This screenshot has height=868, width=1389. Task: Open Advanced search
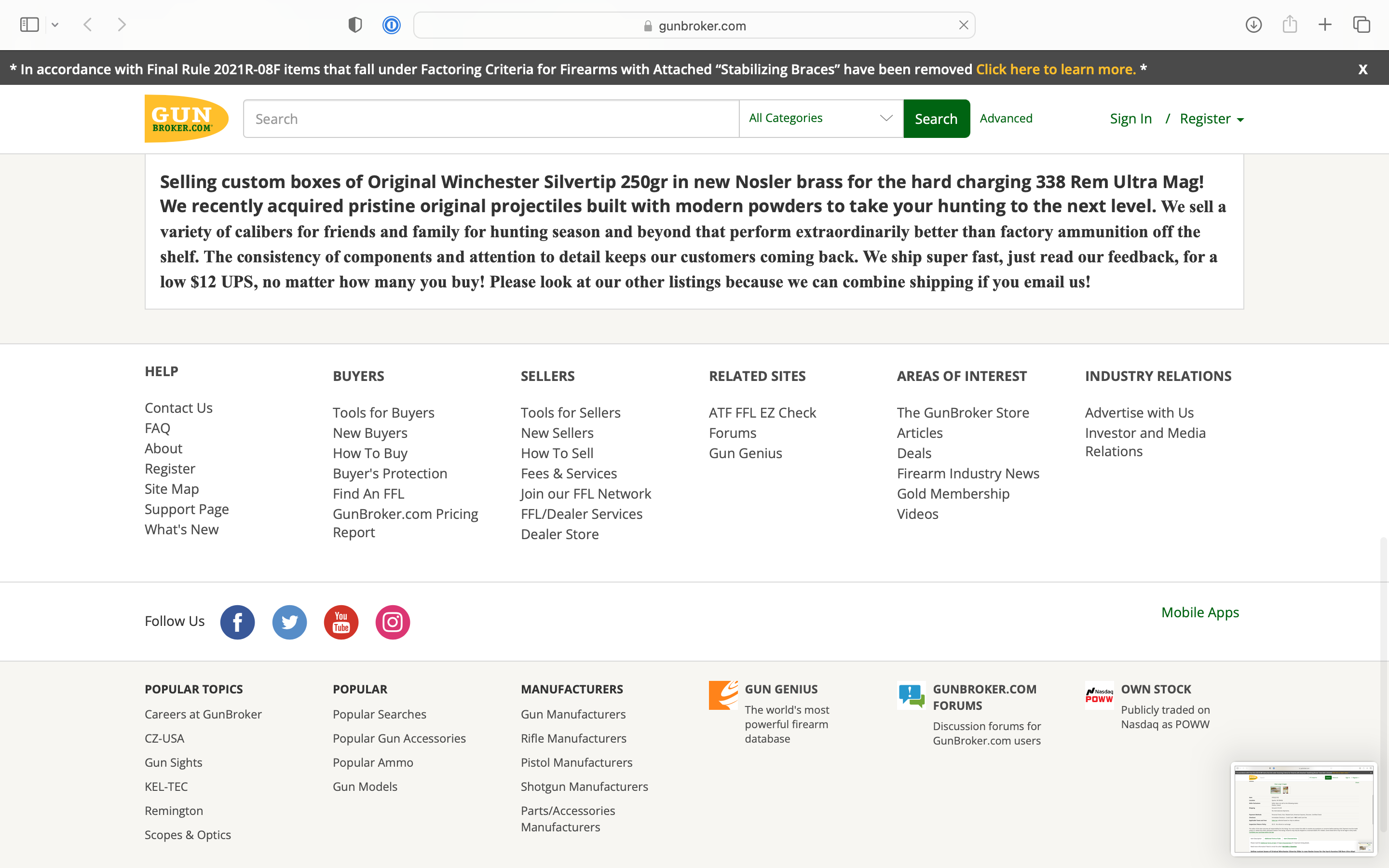1006,118
